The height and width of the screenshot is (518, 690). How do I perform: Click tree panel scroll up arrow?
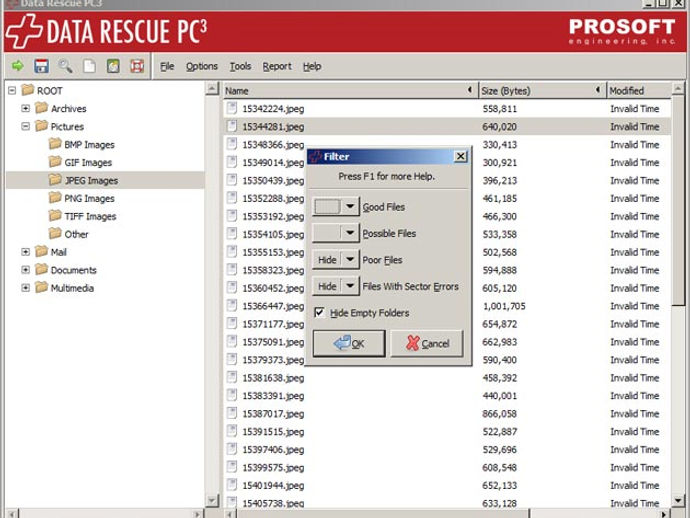212,89
